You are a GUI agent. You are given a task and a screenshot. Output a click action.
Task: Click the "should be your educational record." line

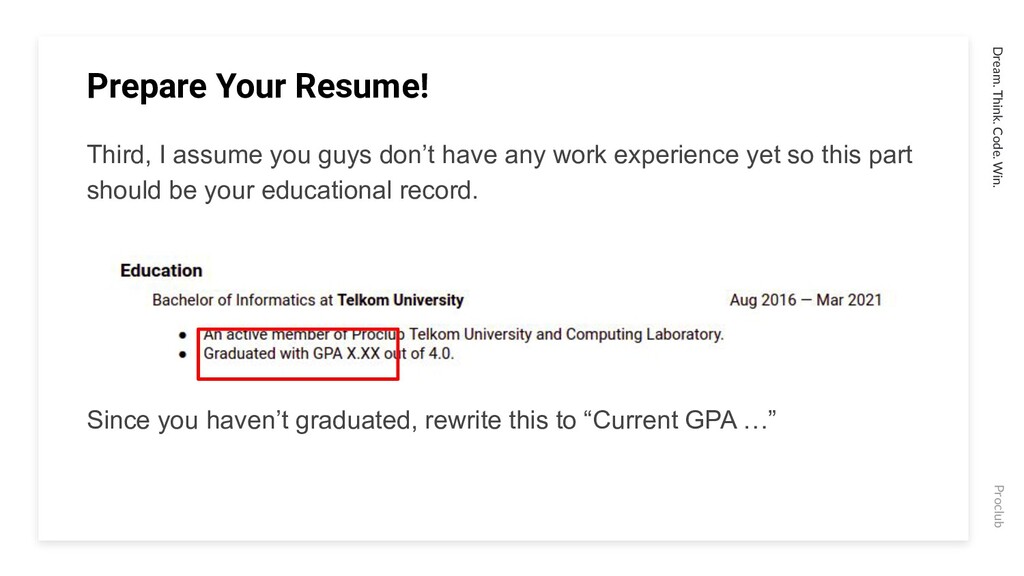283,191
